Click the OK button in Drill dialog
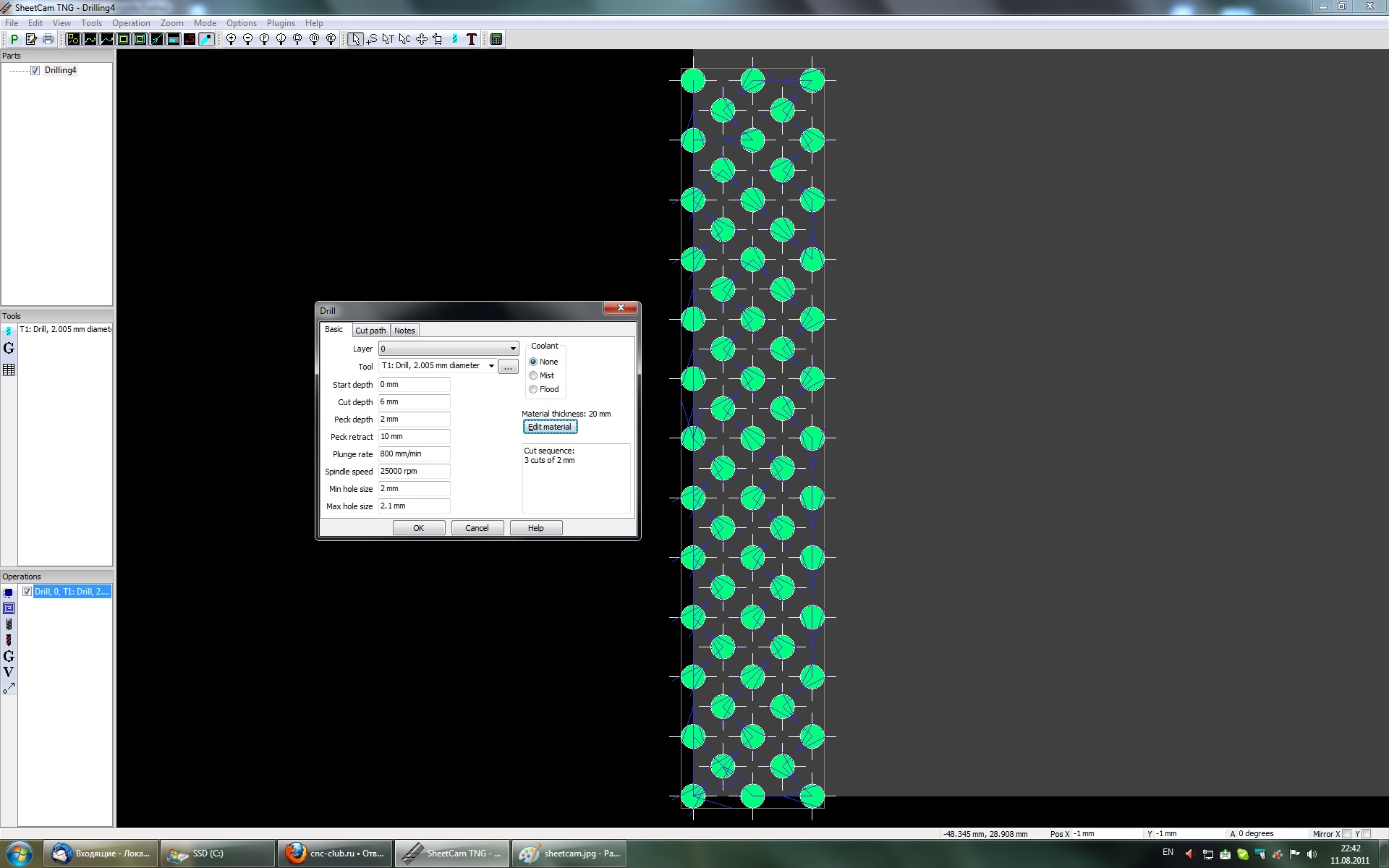Viewport: 1389px width, 868px height. click(x=418, y=528)
